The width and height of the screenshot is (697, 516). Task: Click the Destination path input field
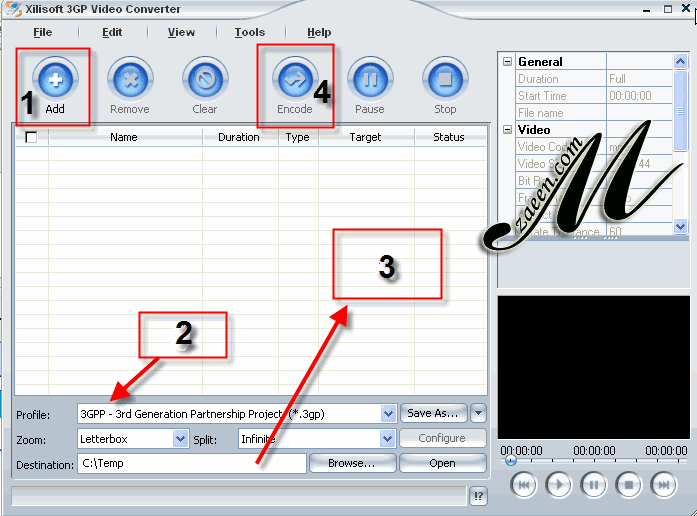tap(192, 463)
